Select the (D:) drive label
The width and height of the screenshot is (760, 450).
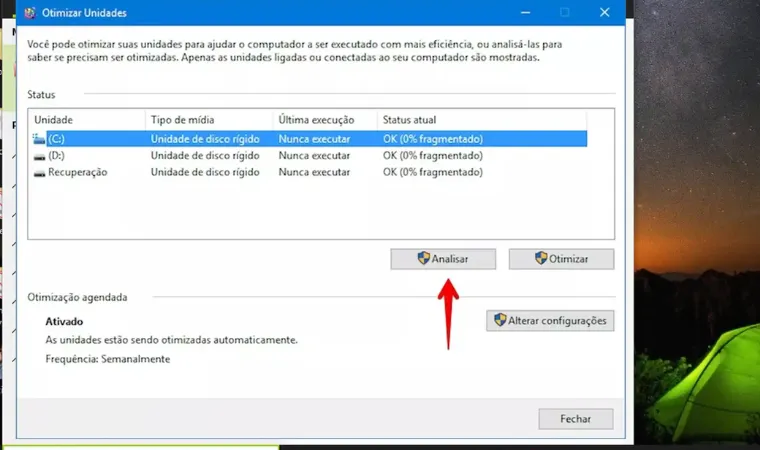coord(56,156)
